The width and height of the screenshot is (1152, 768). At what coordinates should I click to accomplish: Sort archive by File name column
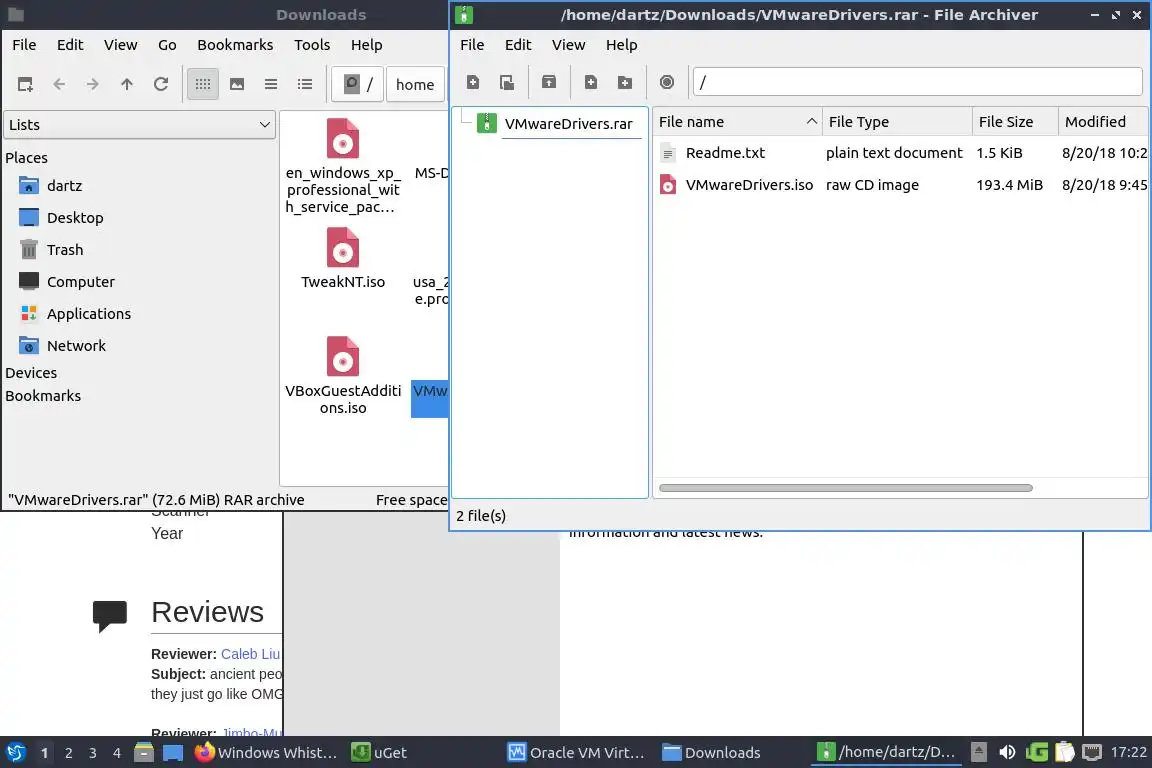[737, 122]
